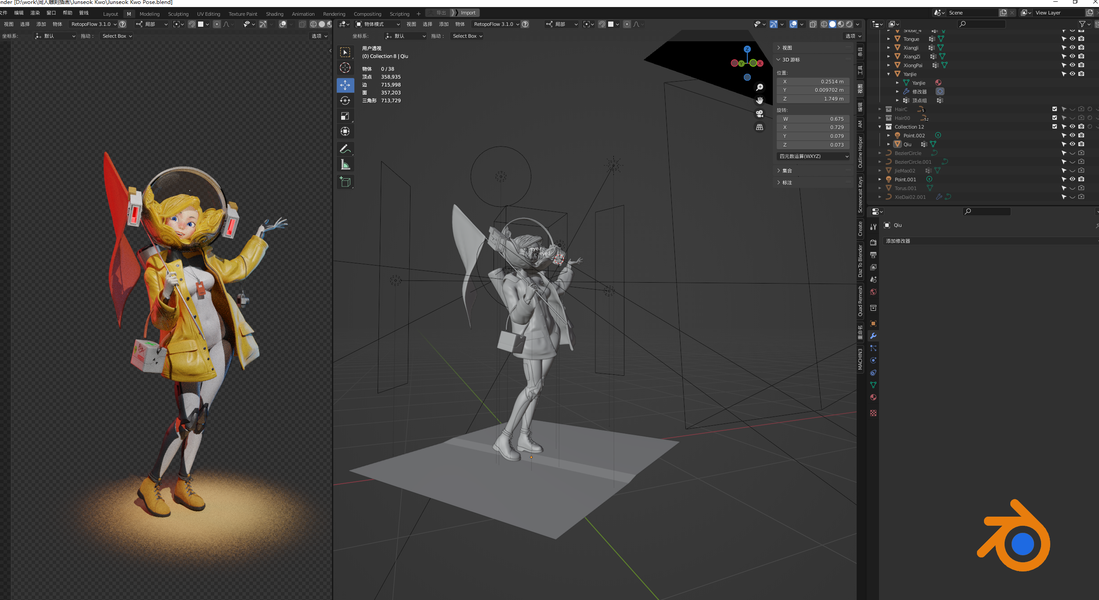Switch to the UV Editing workspace tab
The width and height of the screenshot is (1099, 600).
208,13
